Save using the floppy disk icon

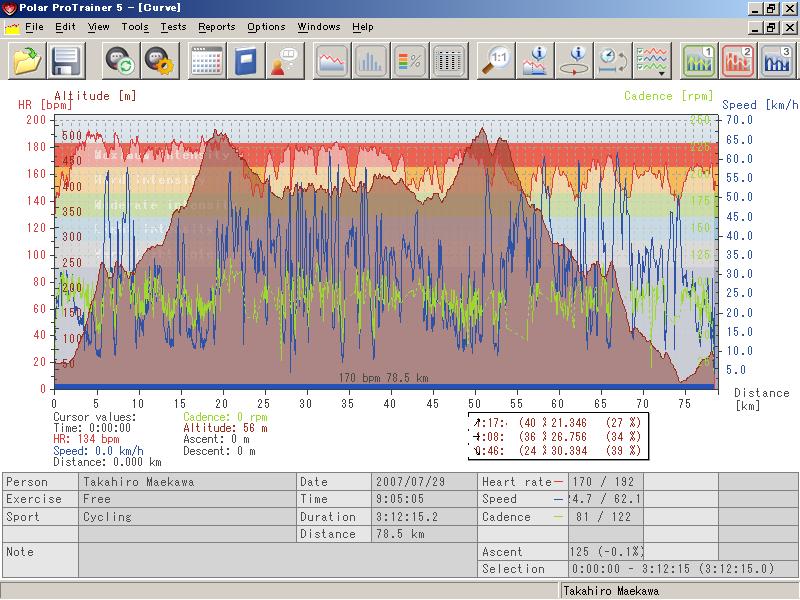[x=66, y=61]
